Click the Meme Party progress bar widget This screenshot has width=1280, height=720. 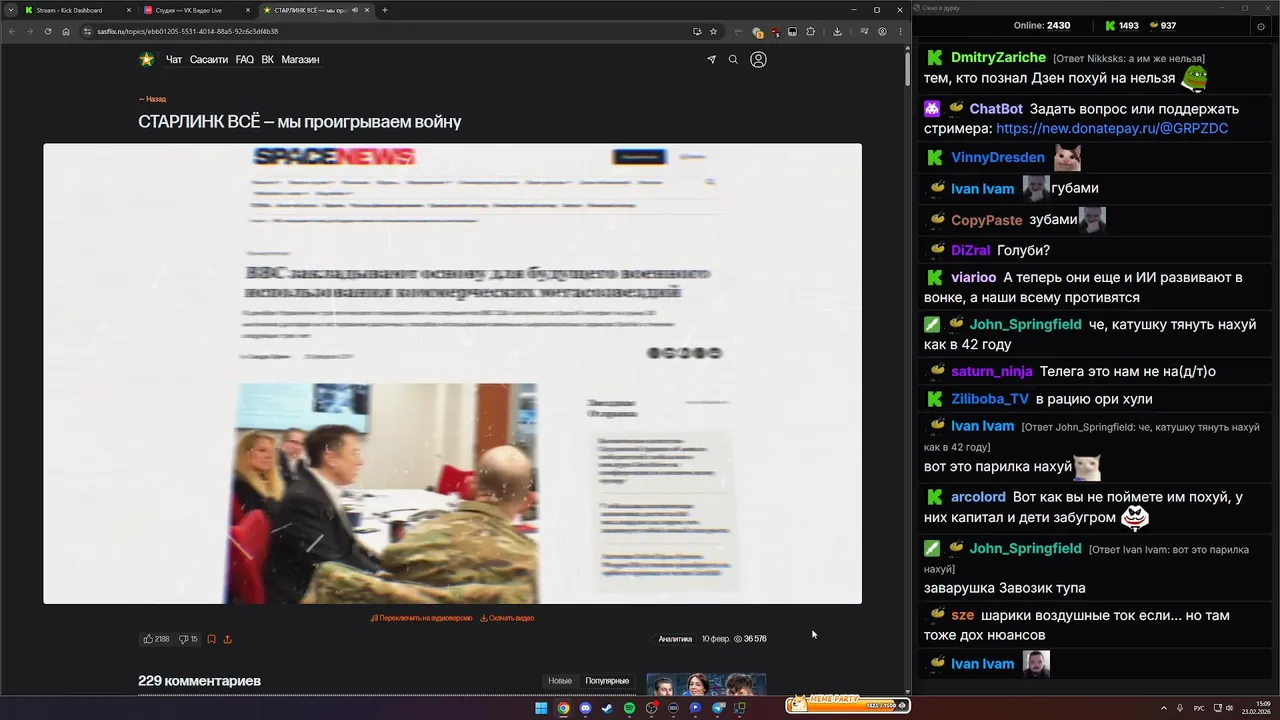point(846,704)
